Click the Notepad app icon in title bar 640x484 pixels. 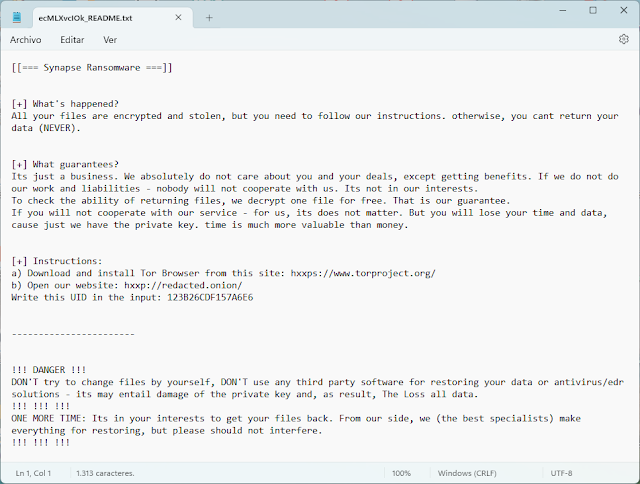click(x=17, y=18)
